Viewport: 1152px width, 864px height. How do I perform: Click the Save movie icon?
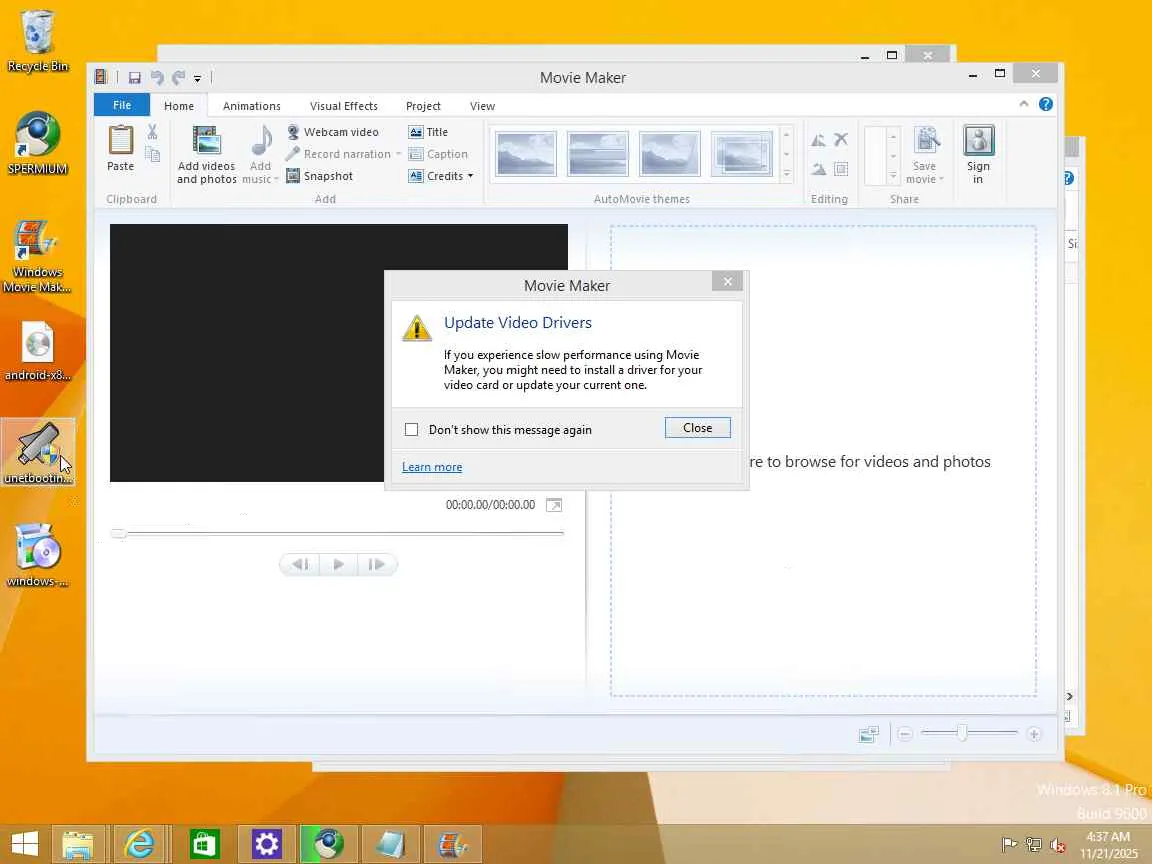926,141
